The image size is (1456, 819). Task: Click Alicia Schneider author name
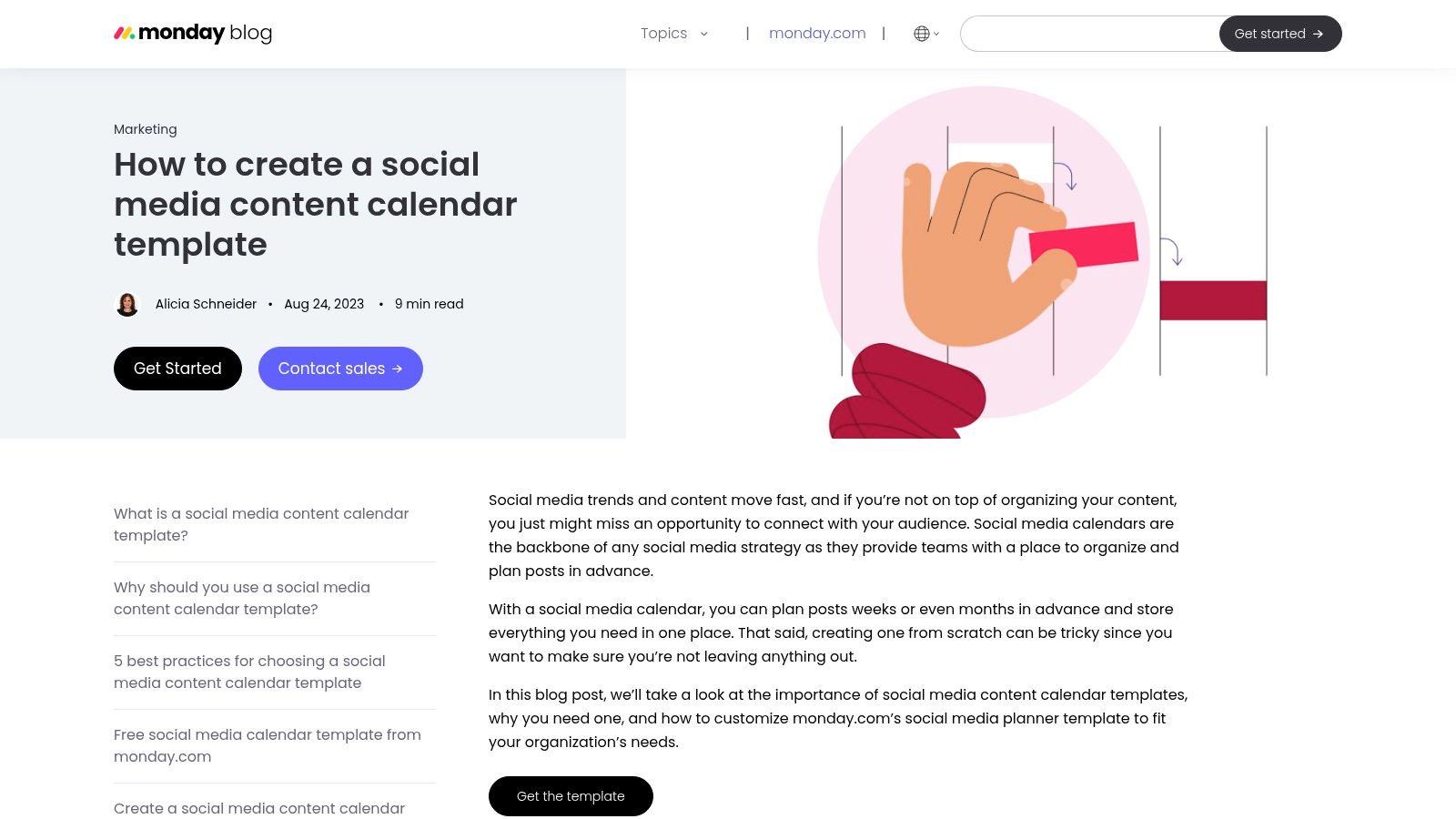[206, 303]
